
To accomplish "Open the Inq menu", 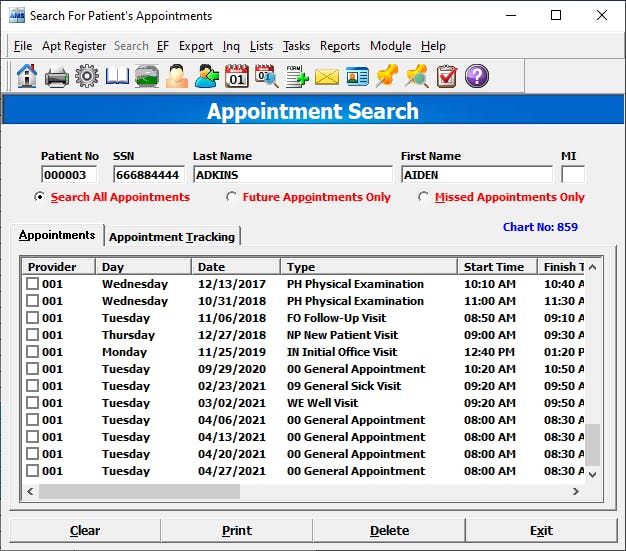I will click(231, 46).
